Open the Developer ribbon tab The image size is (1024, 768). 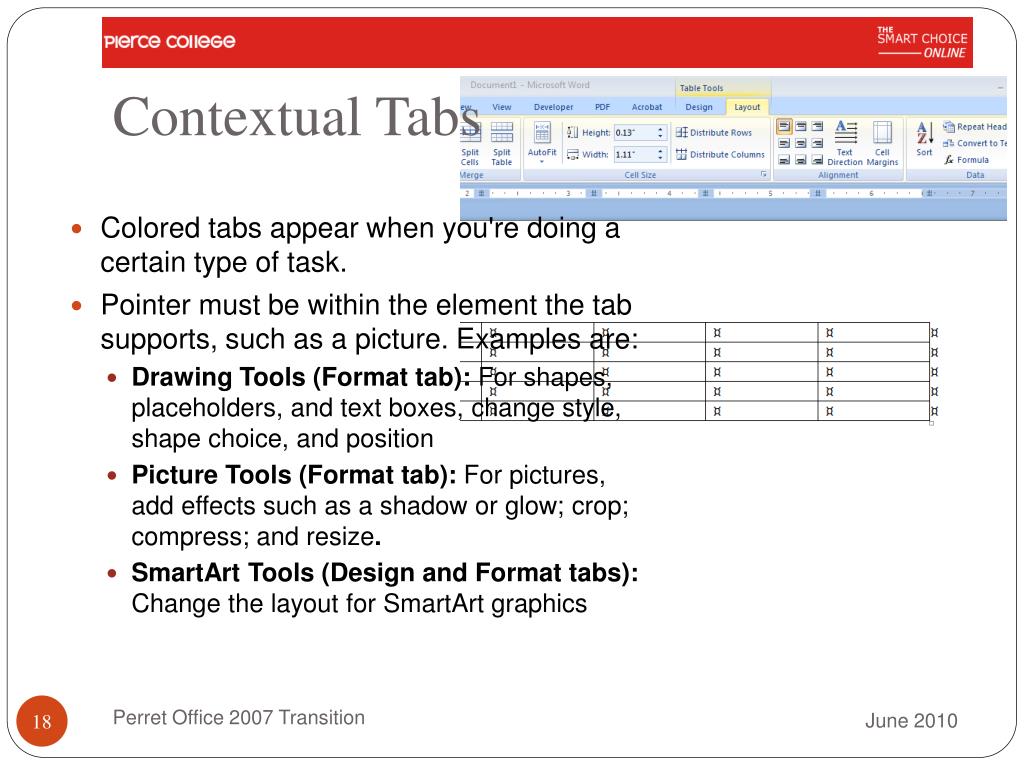tap(553, 107)
